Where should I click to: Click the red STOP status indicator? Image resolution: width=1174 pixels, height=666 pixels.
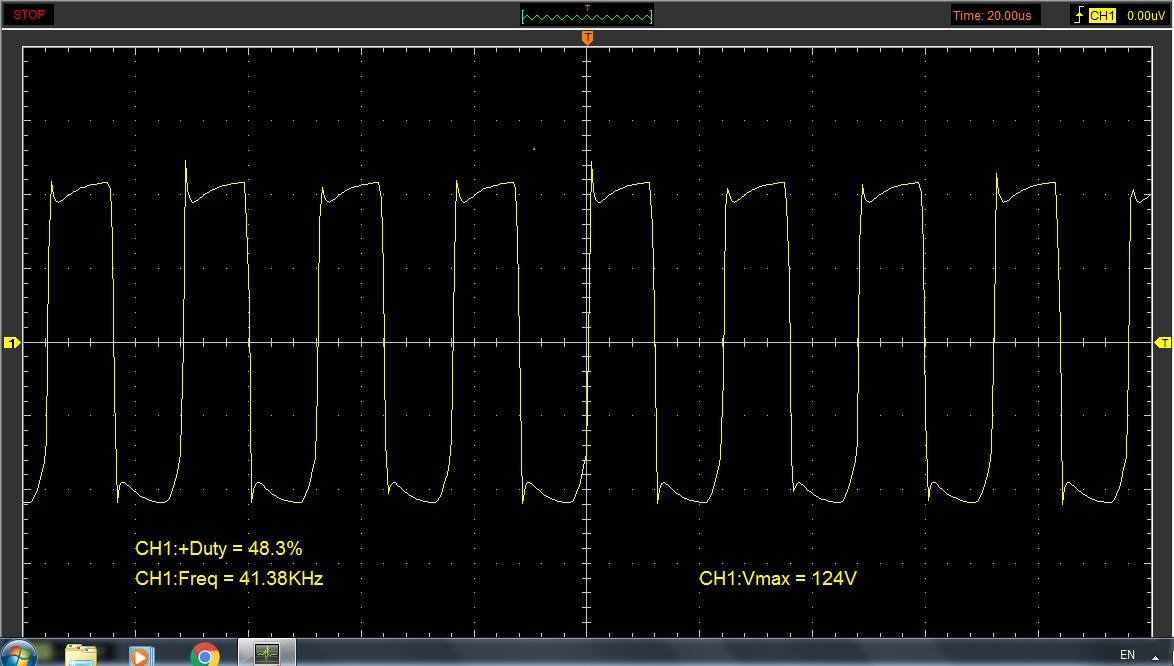pos(30,15)
